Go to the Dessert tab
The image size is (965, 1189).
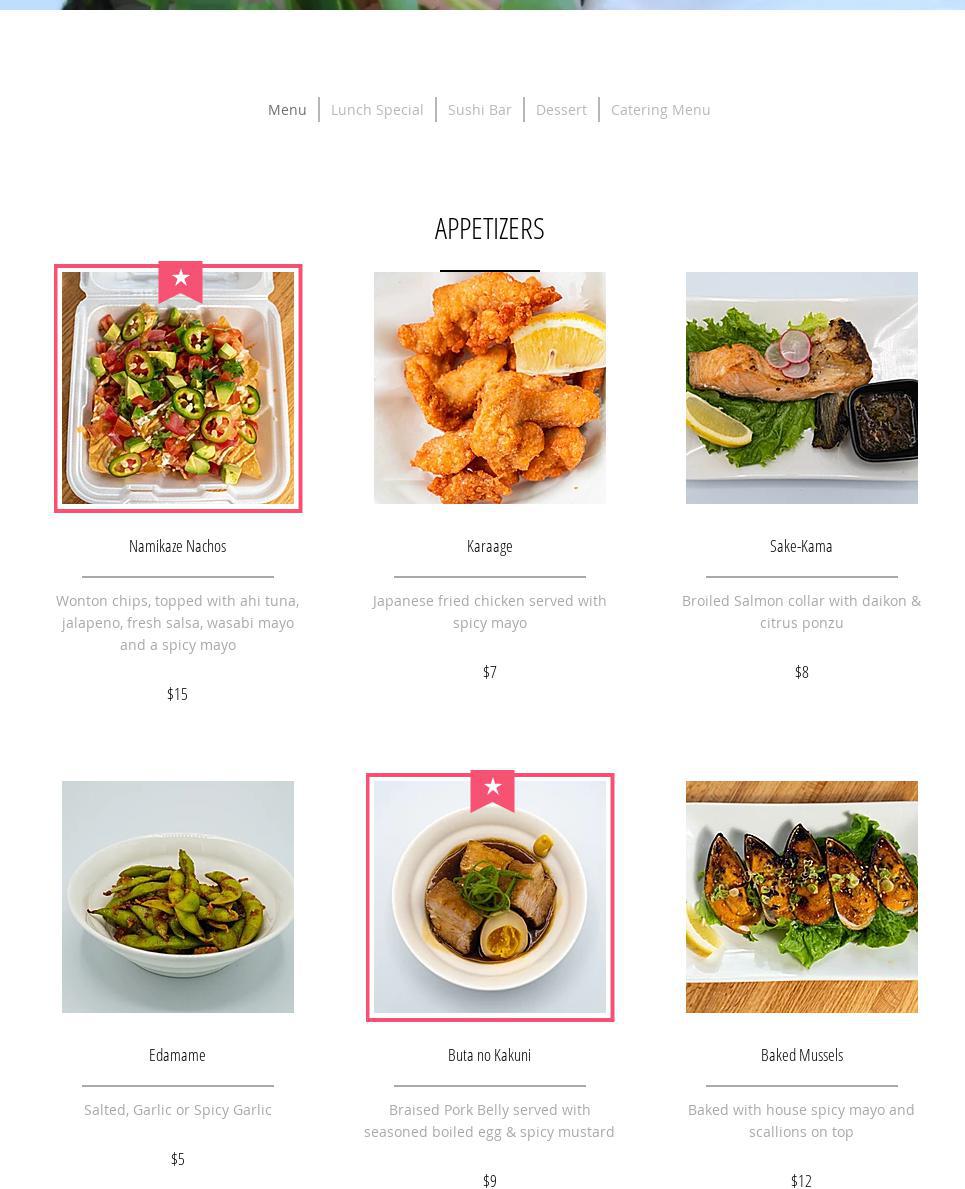[561, 110]
